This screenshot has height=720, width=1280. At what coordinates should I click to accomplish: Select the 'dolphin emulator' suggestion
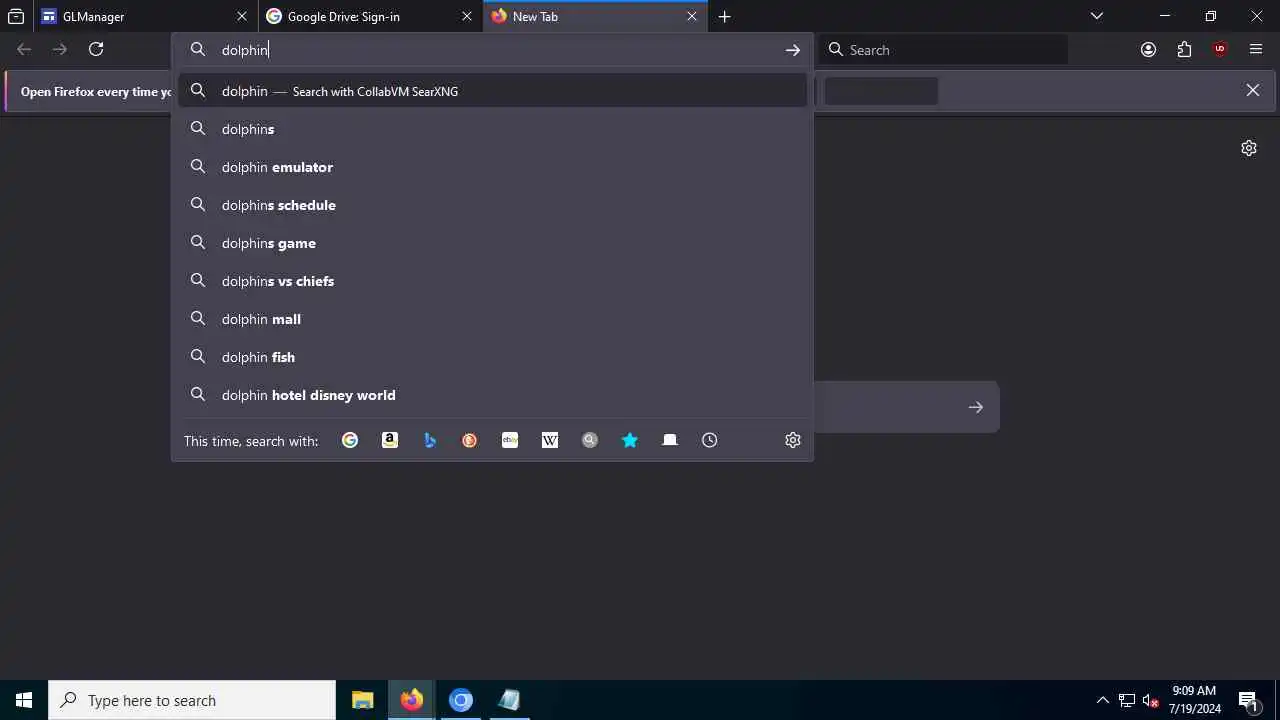click(x=493, y=167)
